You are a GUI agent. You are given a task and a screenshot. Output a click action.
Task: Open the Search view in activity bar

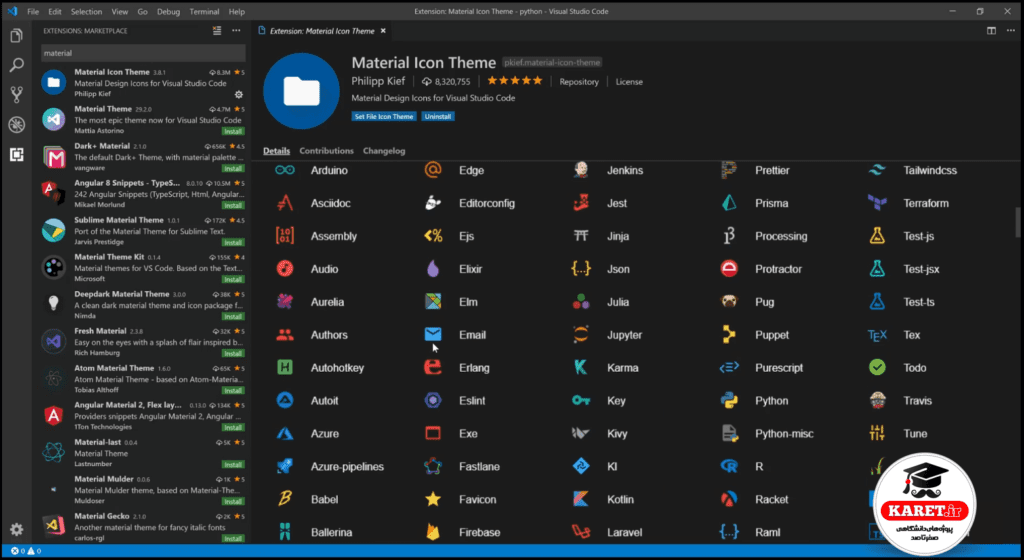(16, 65)
